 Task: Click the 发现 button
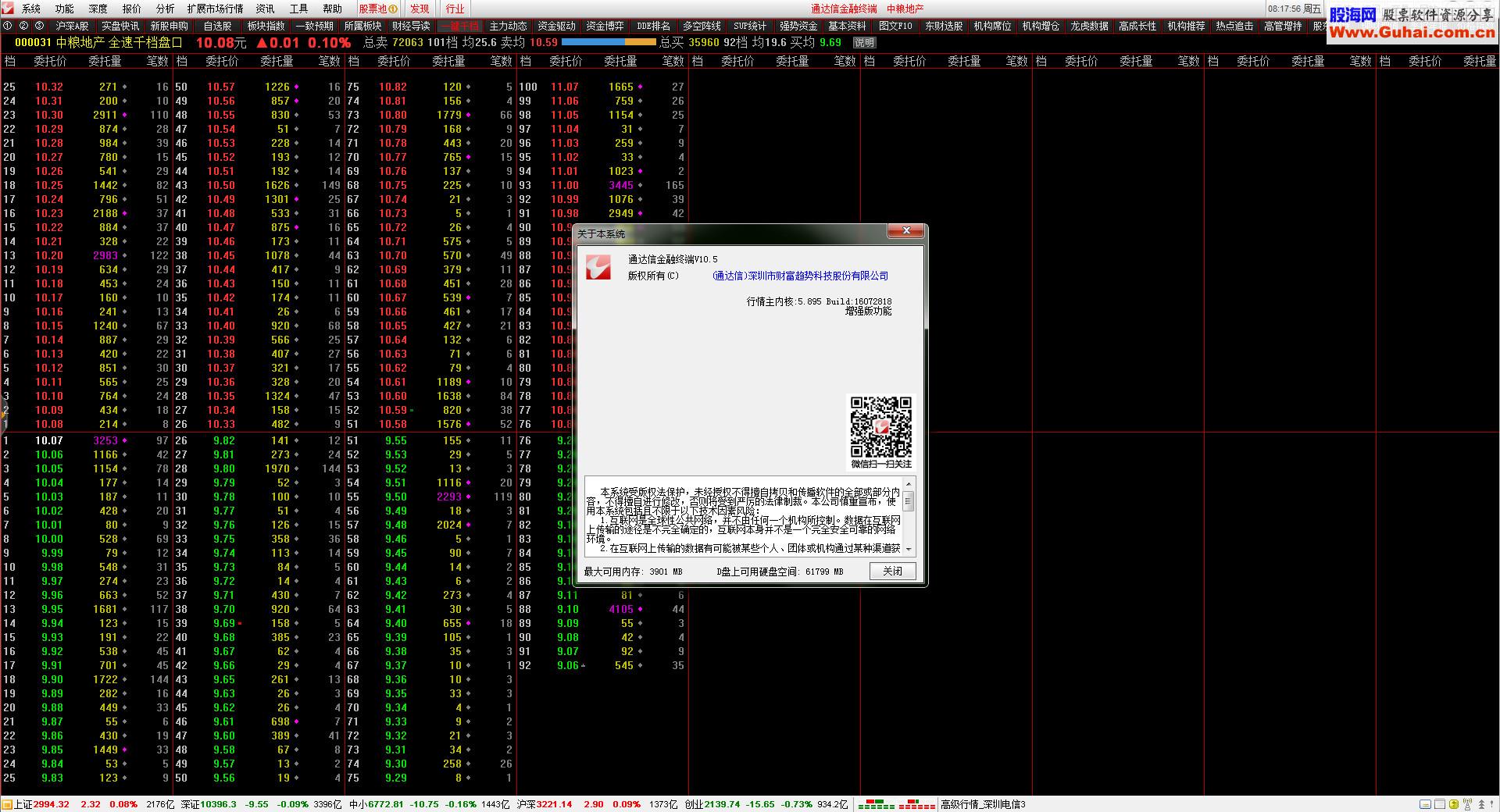420,9
